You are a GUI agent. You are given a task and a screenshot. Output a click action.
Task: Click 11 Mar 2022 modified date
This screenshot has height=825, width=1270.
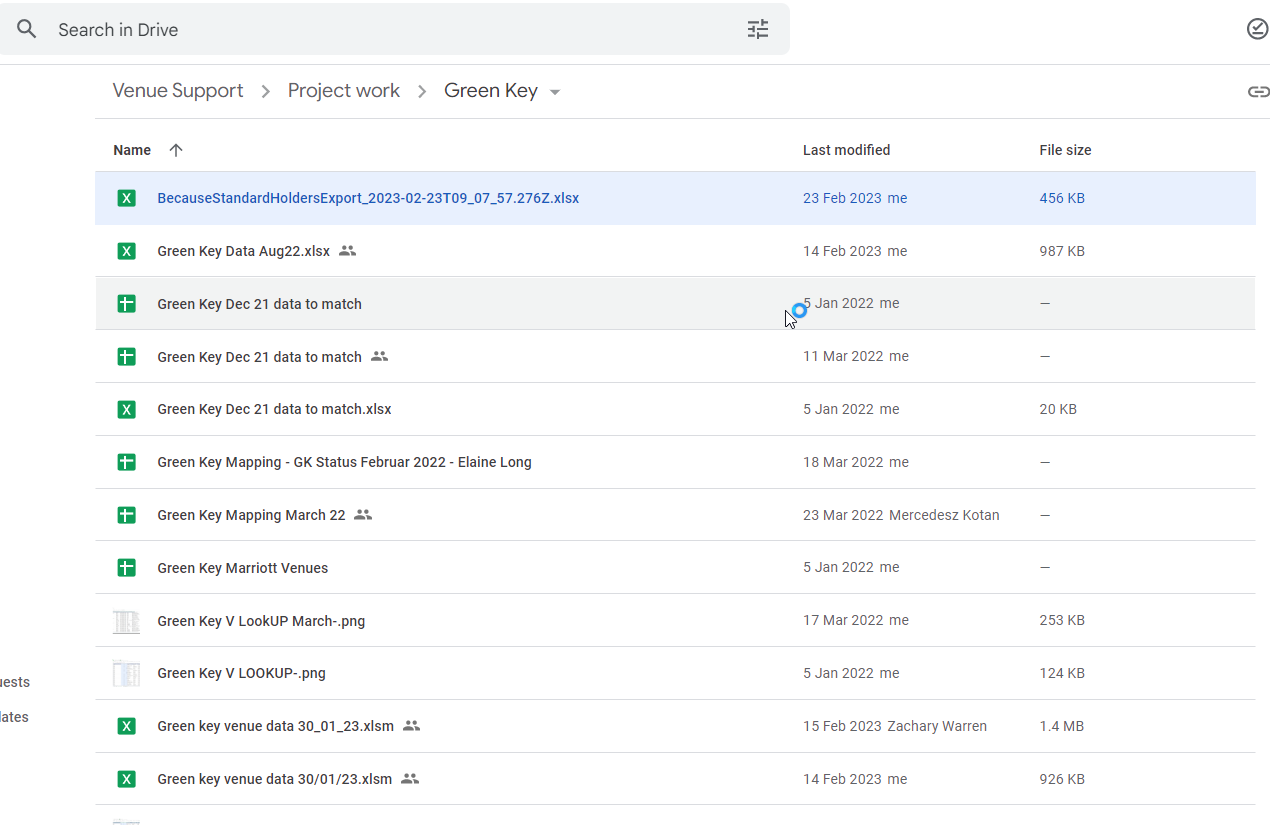click(x=843, y=356)
